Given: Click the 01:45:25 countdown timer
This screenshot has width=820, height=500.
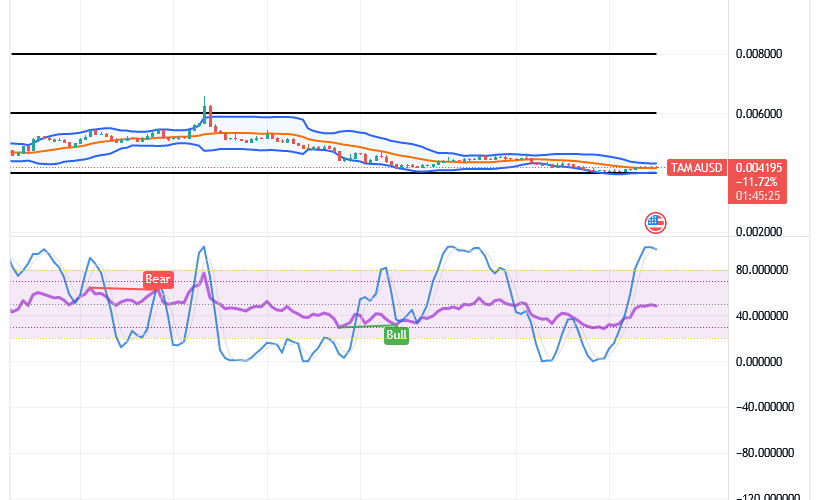Looking at the screenshot, I should click(758, 196).
